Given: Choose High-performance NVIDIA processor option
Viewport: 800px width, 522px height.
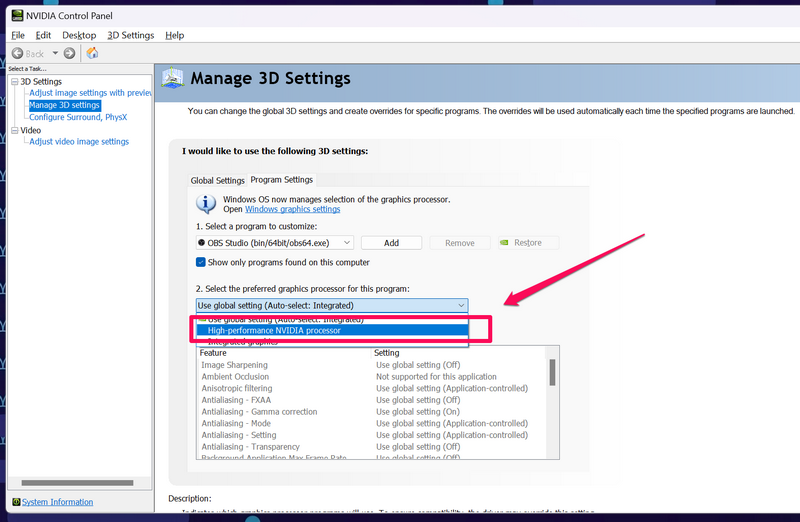Looking at the screenshot, I should (x=332, y=331).
